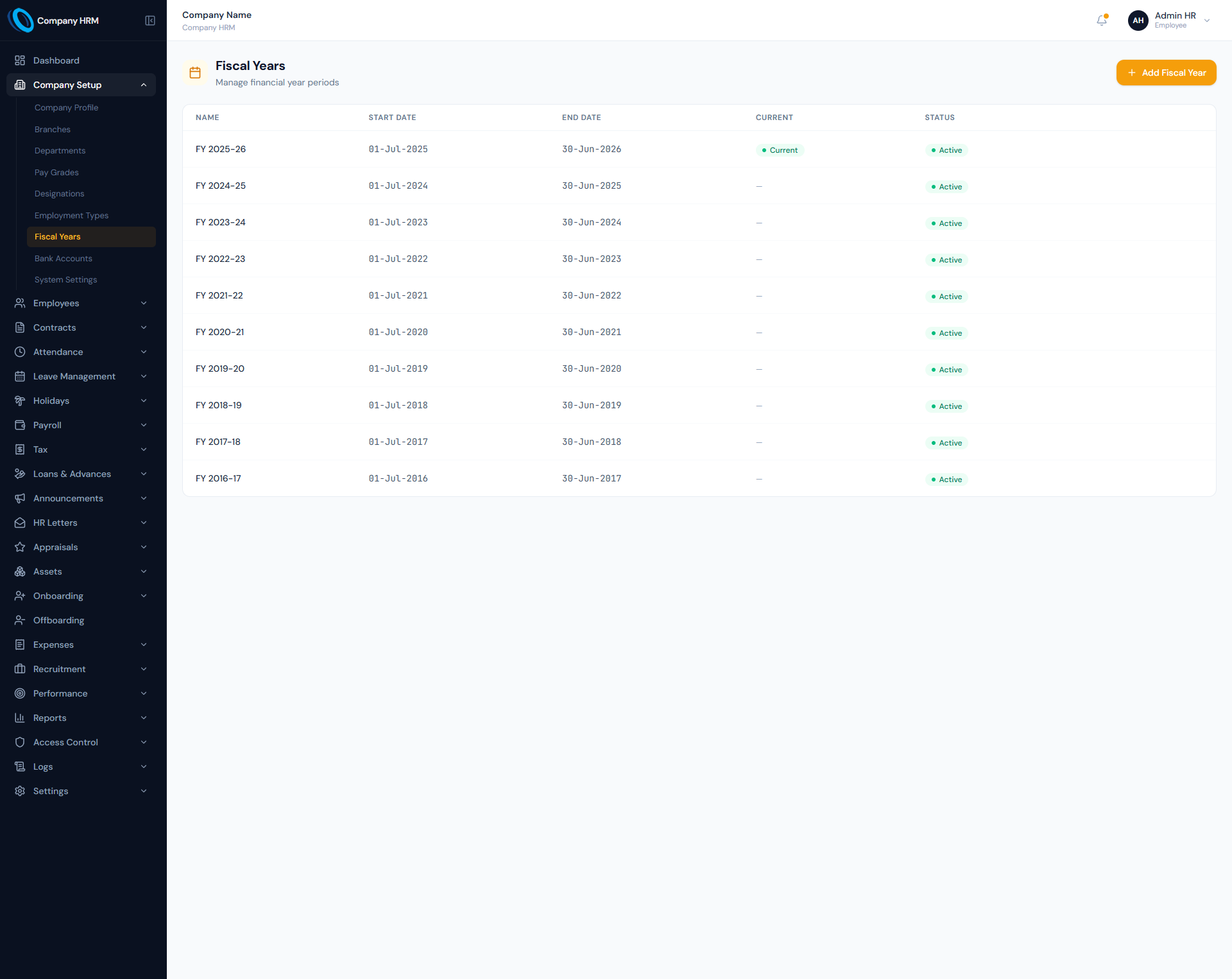
Task: Expand the Reports menu chevron
Action: [x=144, y=718]
